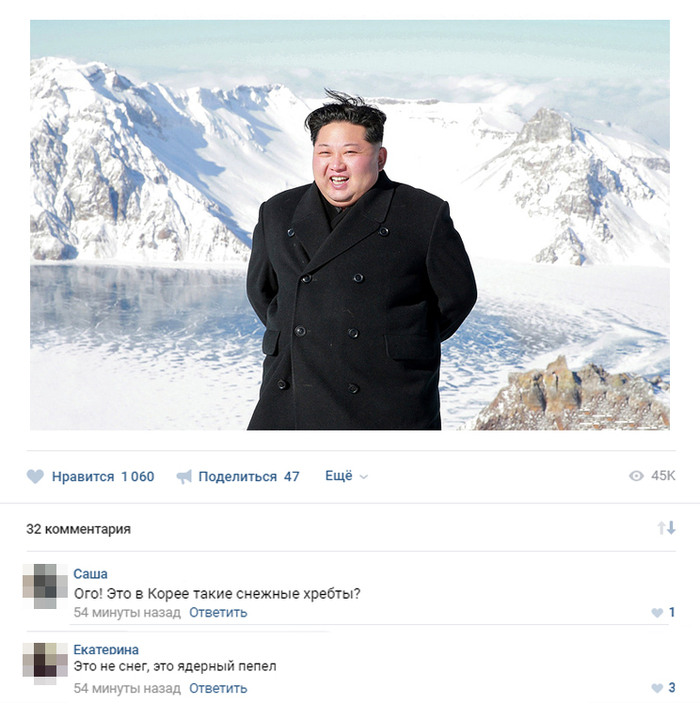Open Саша's pixelated avatar

click(45, 586)
